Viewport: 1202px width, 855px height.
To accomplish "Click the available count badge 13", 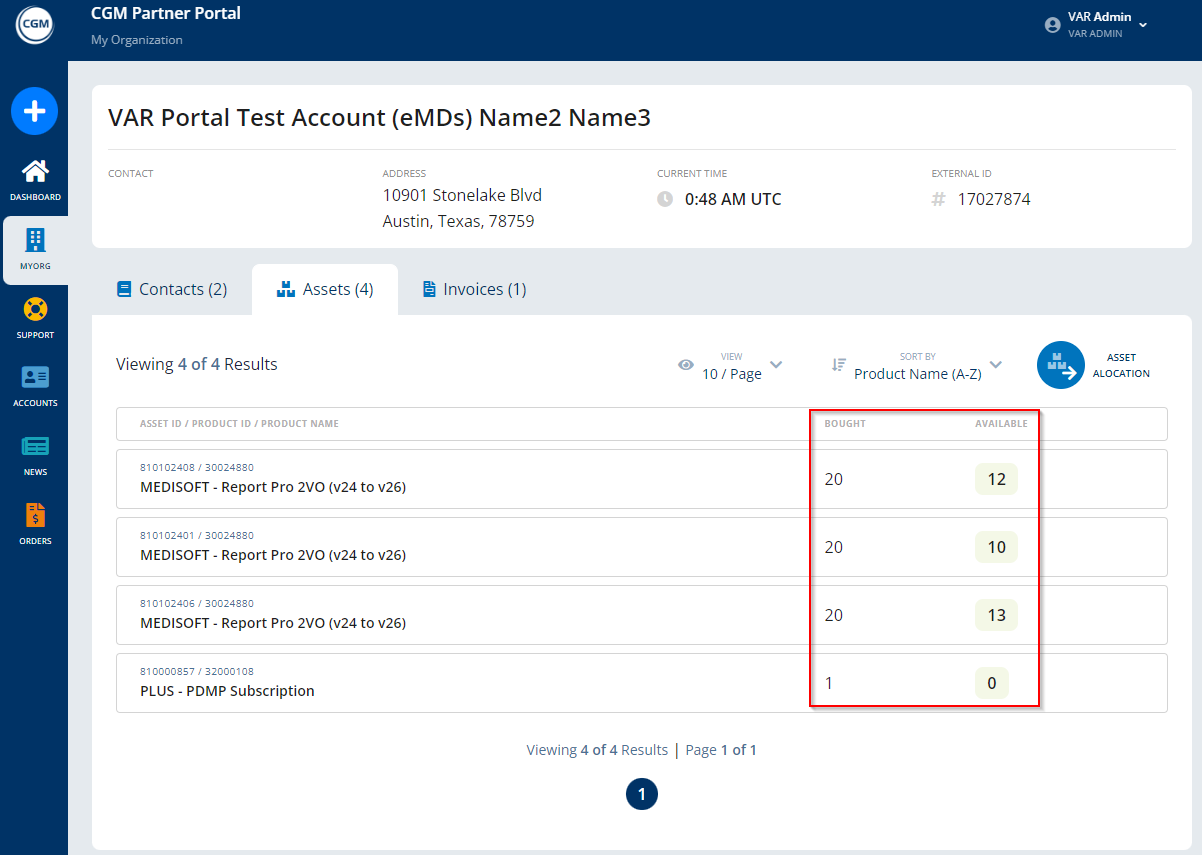I will click(x=996, y=615).
